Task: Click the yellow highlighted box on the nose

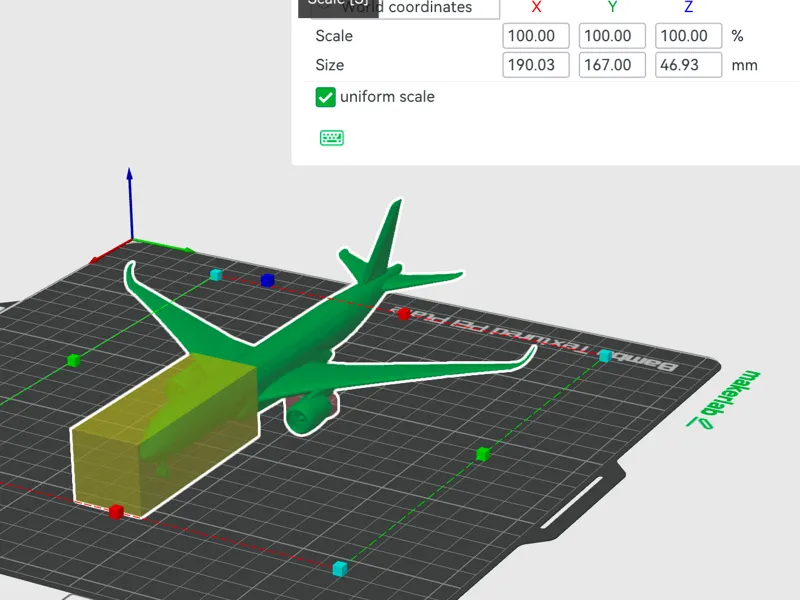Action: pyautogui.click(x=163, y=434)
